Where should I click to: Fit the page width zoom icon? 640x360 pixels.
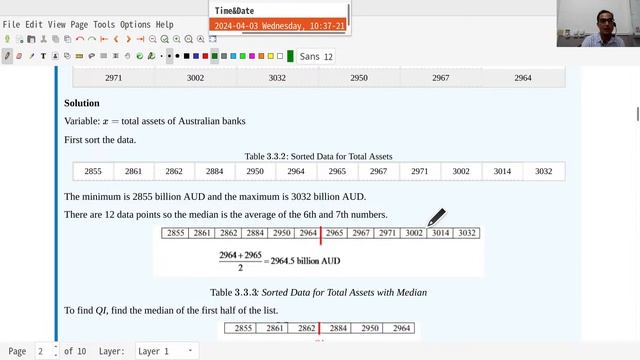164,39
